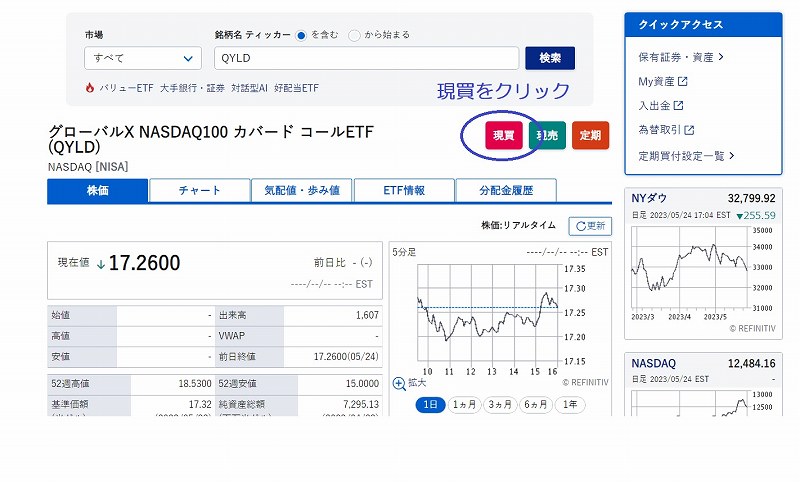Click the 前日終値 value 17.2600(05/24)

pyautogui.click(x=346, y=357)
